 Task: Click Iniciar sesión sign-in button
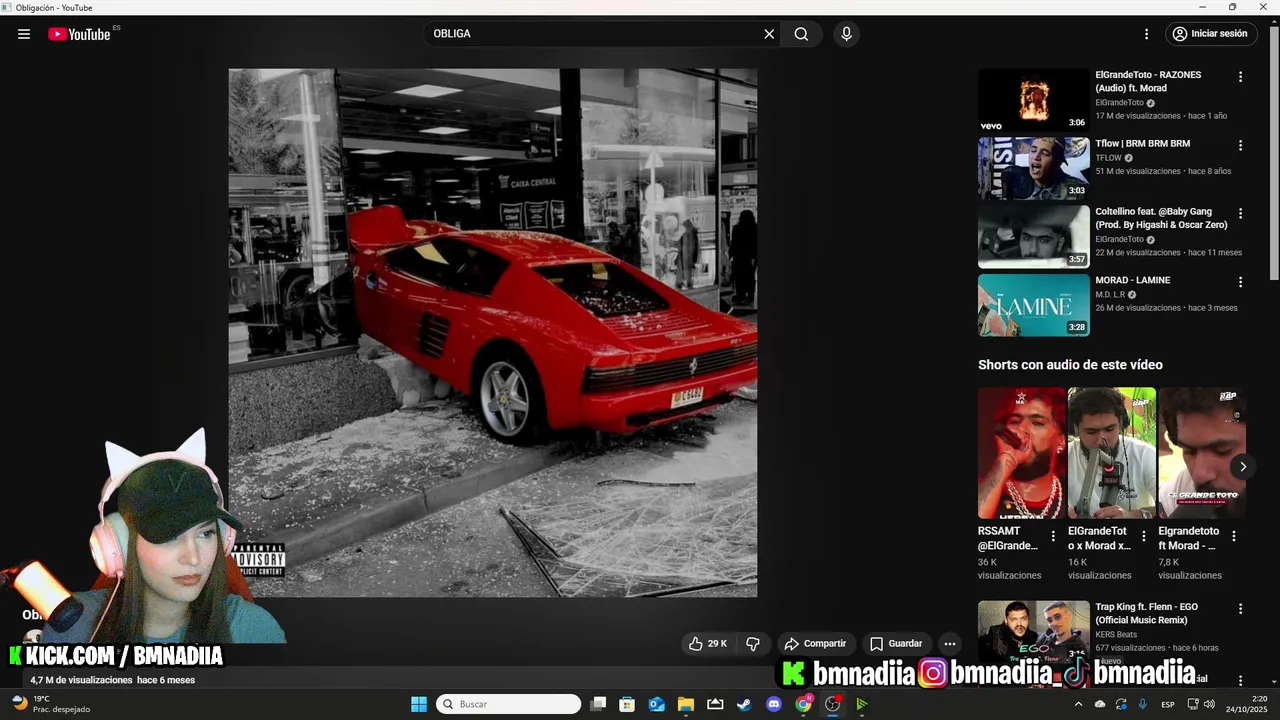pyautogui.click(x=1210, y=34)
